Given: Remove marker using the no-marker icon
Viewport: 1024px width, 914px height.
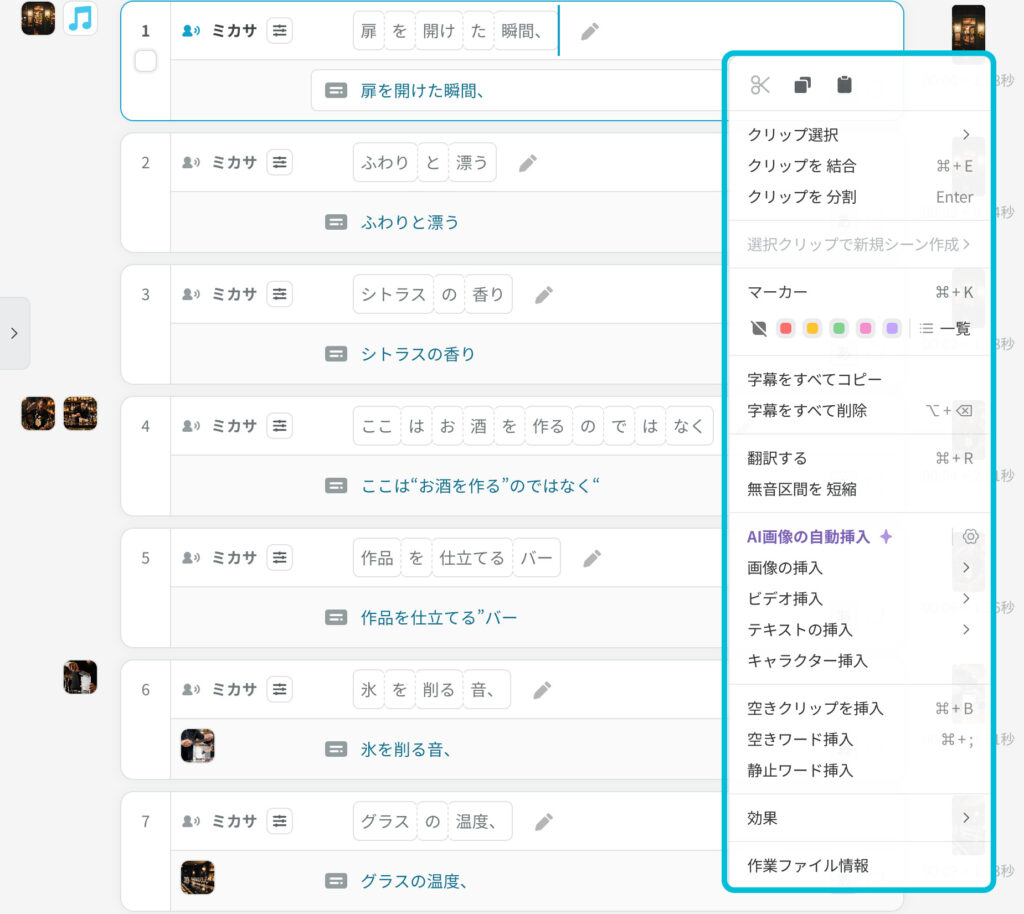Looking at the screenshot, I should tap(759, 328).
